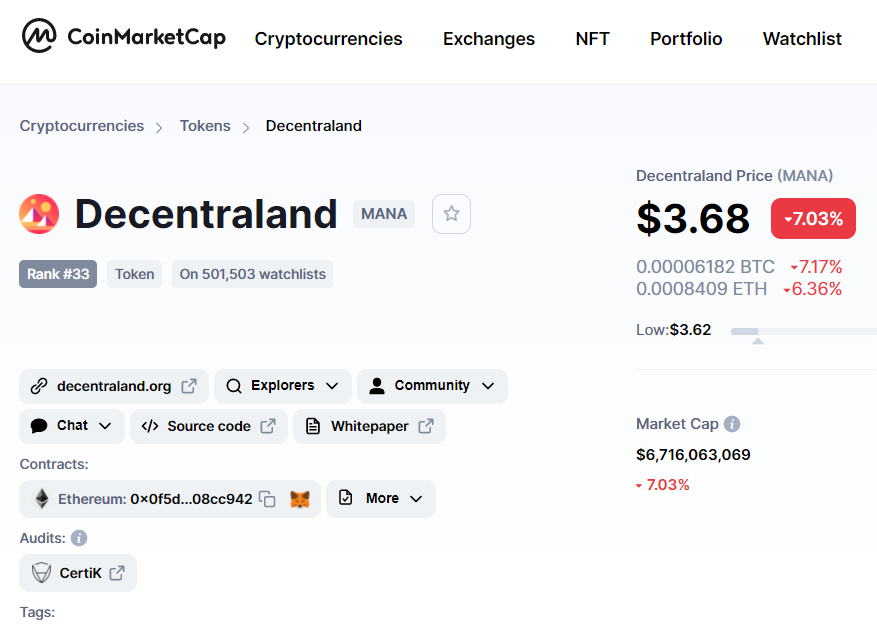The image size is (877, 628).
Task: Click the Decentraland logo icon
Action: coord(40,214)
